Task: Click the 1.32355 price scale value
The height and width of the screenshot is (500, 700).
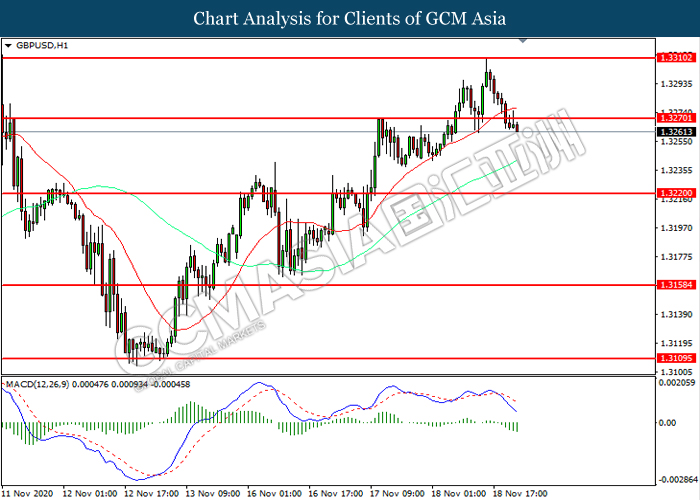Action: (676, 170)
